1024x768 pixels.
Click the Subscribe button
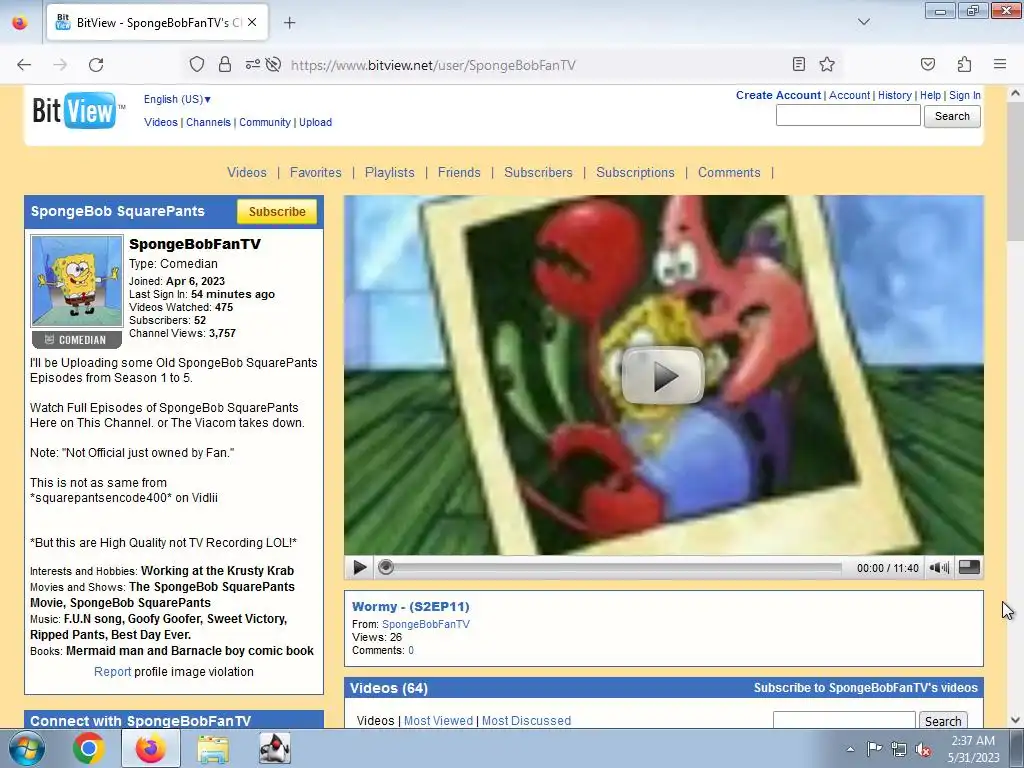[277, 212]
